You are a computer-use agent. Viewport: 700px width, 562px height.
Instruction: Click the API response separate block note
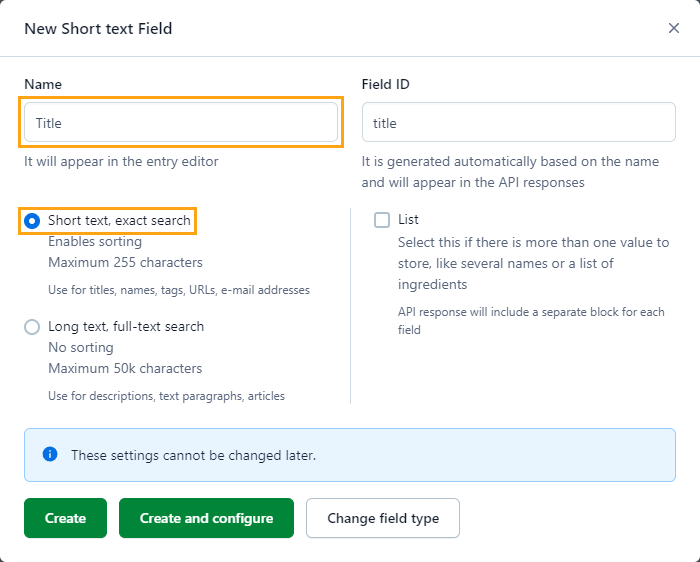(x=530, y=320)
